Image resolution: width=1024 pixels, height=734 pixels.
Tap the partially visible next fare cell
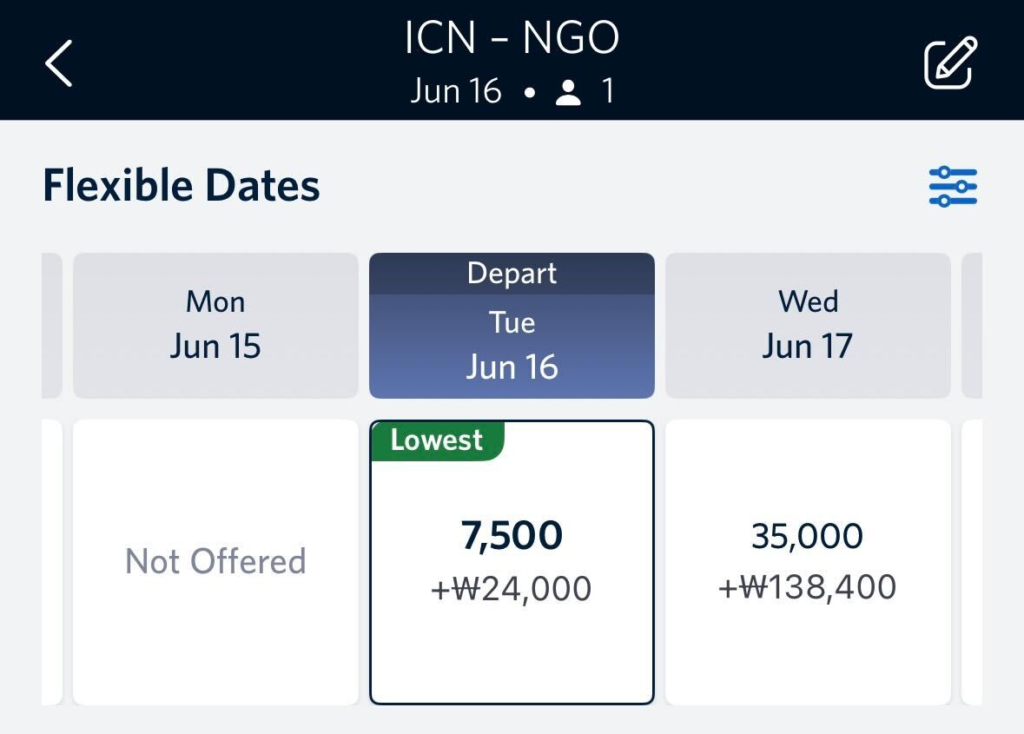(x=971, y=562)
